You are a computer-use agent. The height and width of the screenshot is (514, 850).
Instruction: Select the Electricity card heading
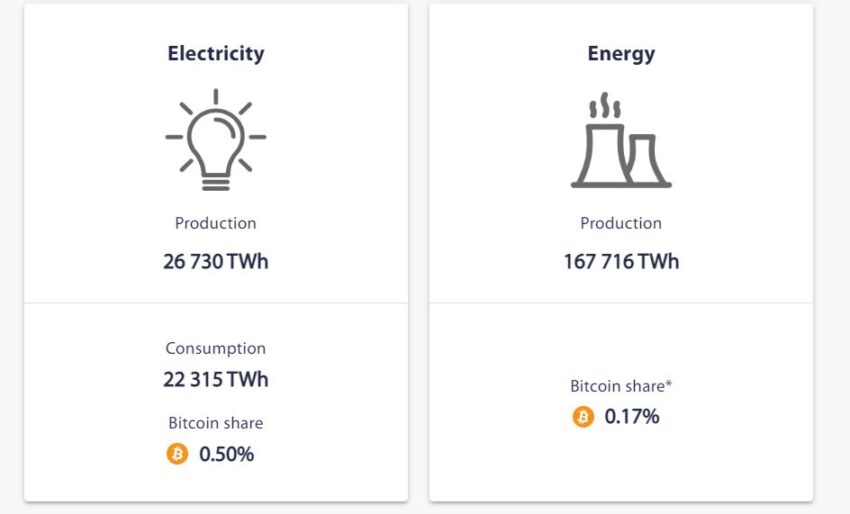tap(216, 54)
